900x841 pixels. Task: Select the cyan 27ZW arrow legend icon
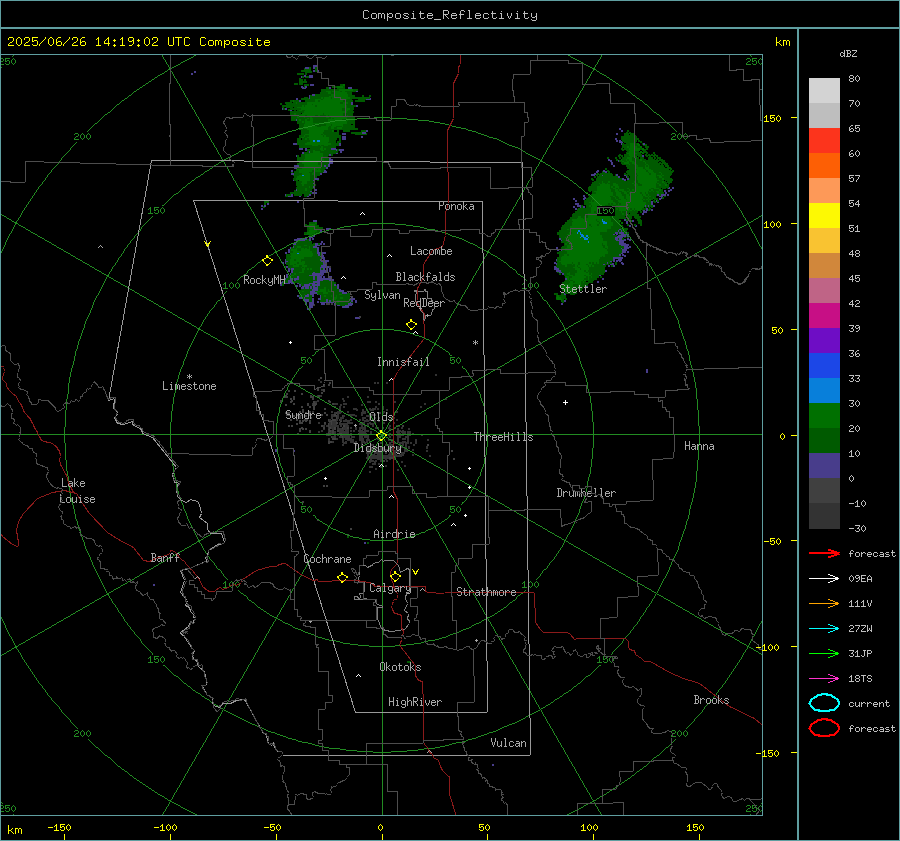click(x=824, y=629)
